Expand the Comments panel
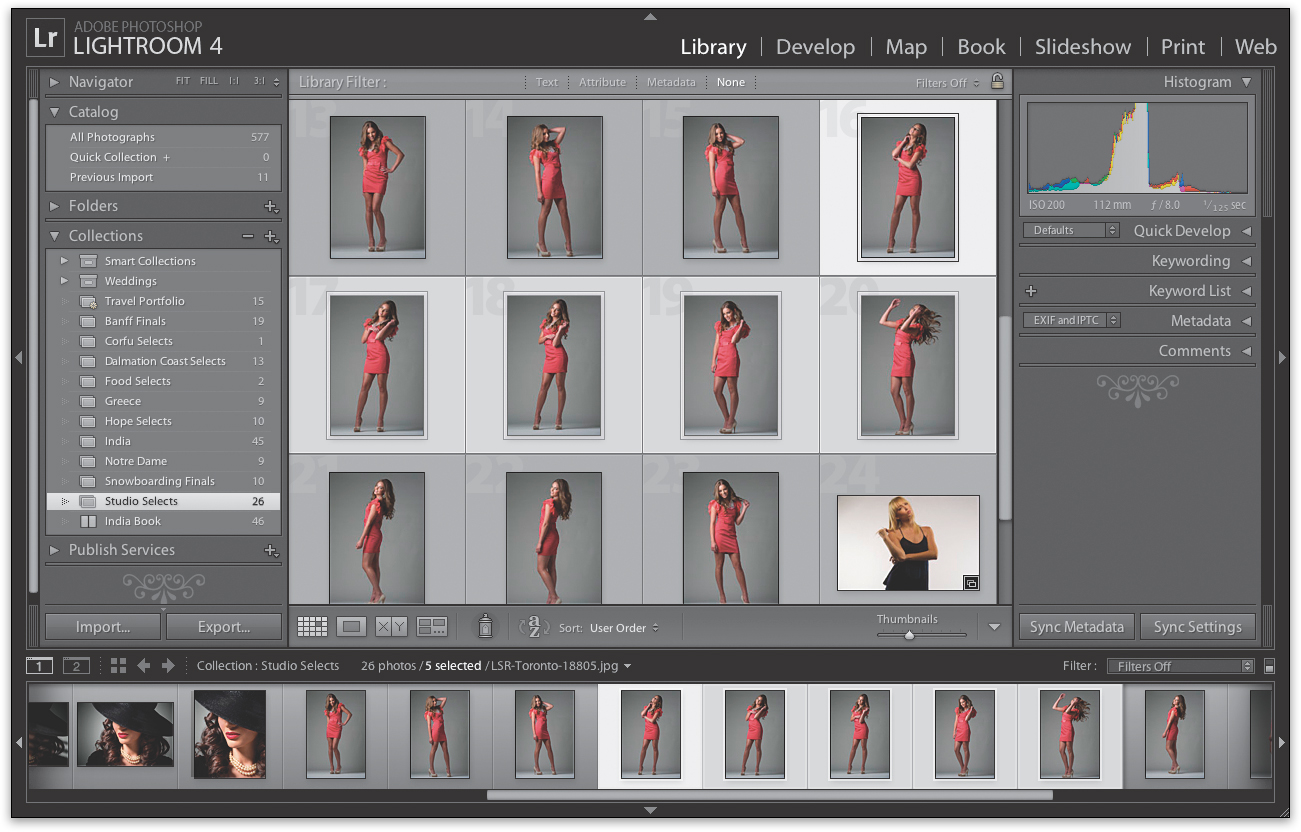 click(x=1246, y=351)
